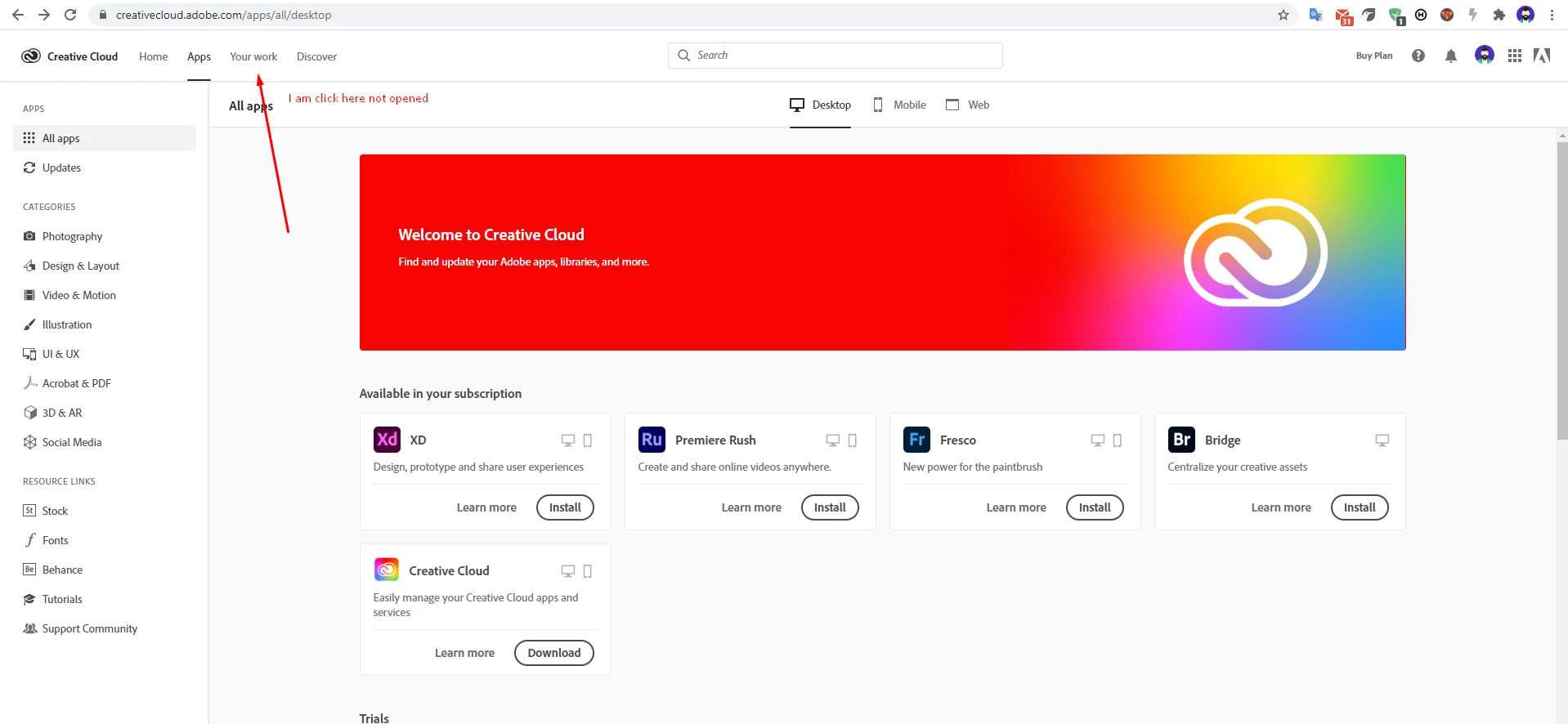
Task: Switch to the Your work tab
Action: (x=253, y=56)
